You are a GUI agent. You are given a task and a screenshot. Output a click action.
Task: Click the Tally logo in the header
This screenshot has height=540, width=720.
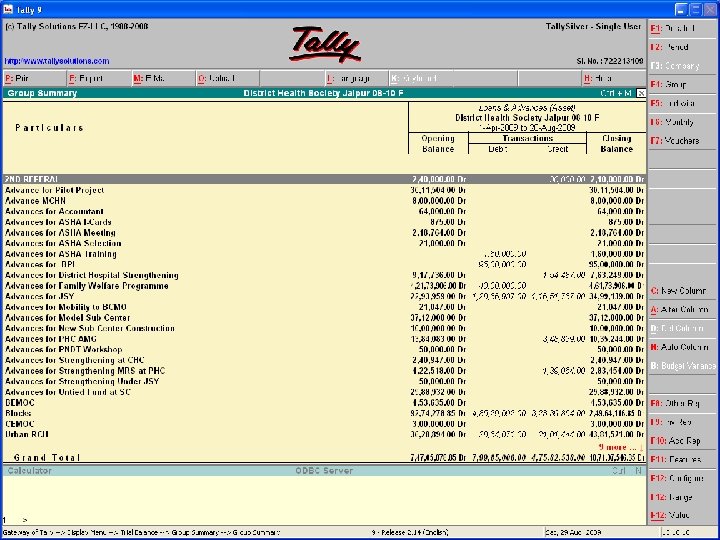point(325,45)
